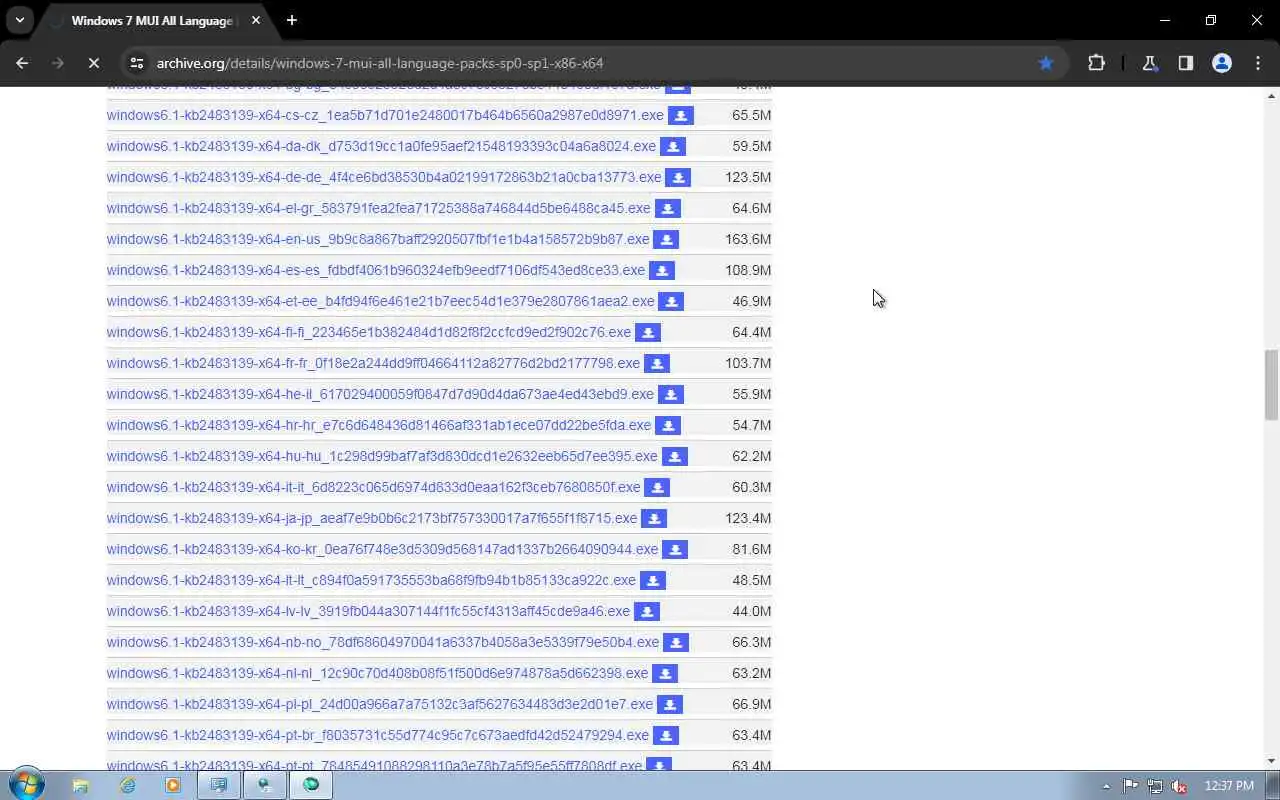Download the cs-cz x64 language pack via its icon
This screenshot has width=1280, height=800.
(x=680, y=116)
